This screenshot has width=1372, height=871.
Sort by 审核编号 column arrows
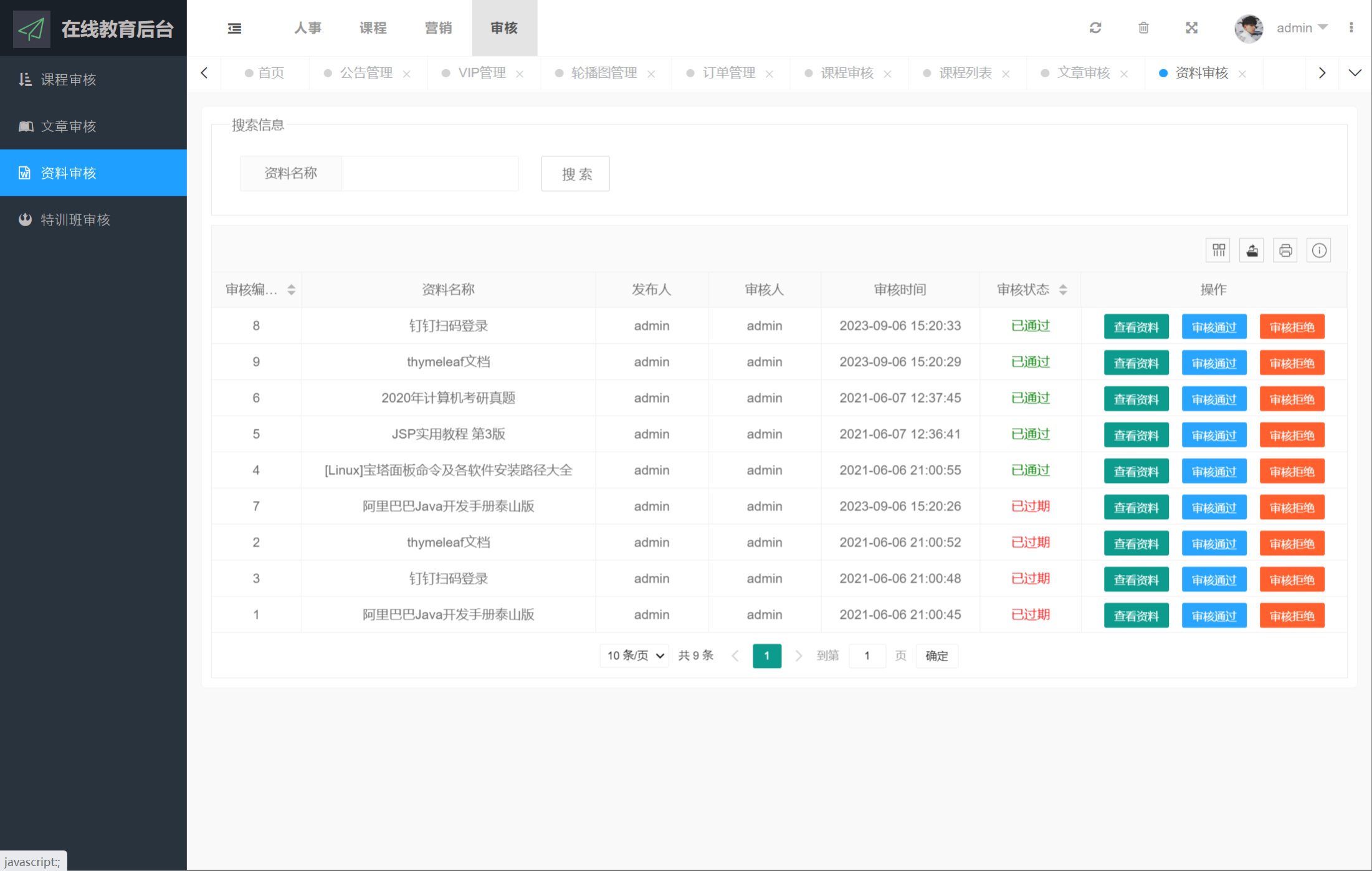pos(291,290)
